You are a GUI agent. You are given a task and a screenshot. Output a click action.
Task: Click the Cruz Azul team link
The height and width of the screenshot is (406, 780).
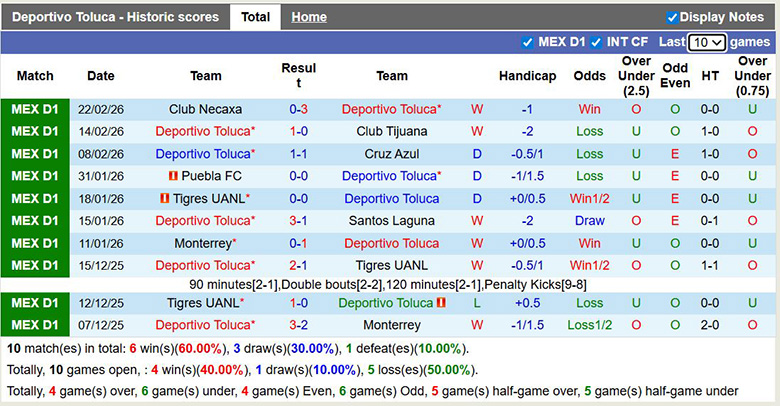[392, 154]
